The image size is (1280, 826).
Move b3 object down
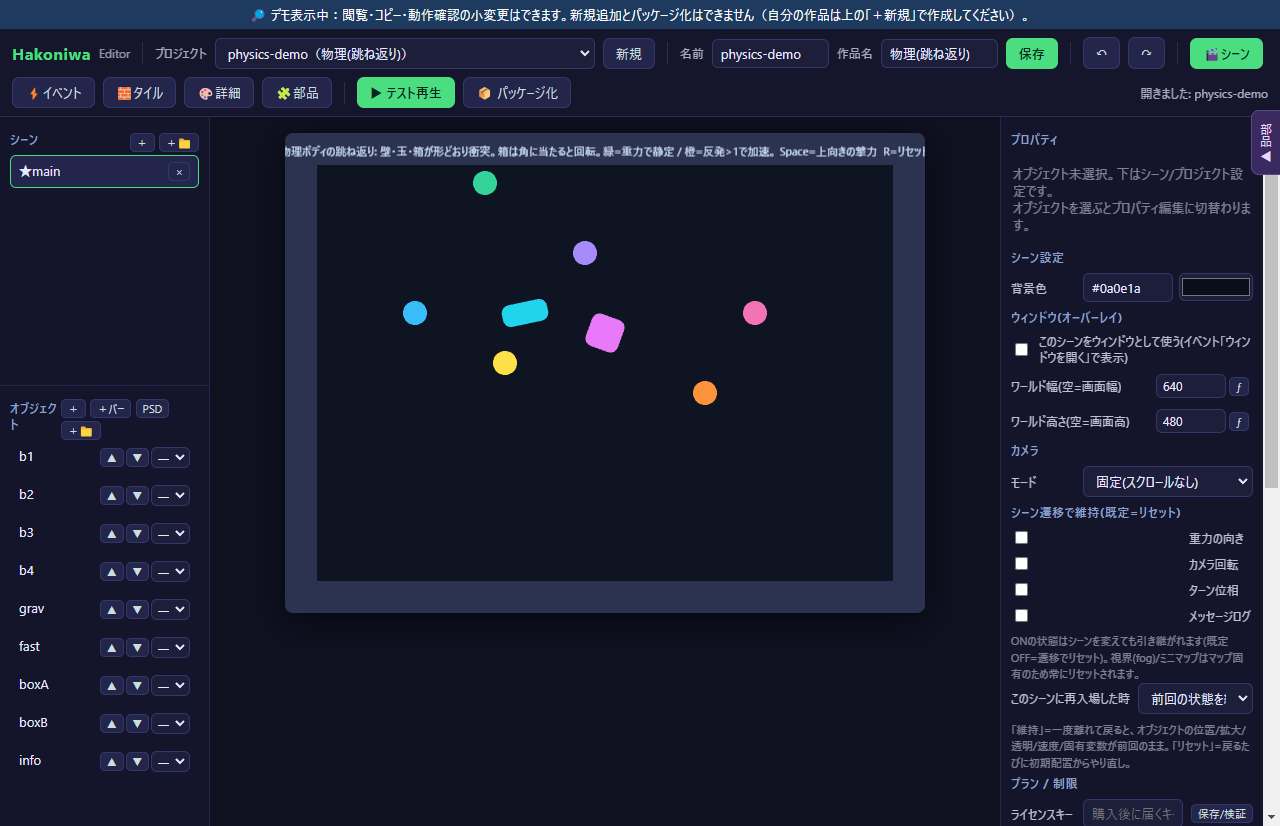(138, 534)
